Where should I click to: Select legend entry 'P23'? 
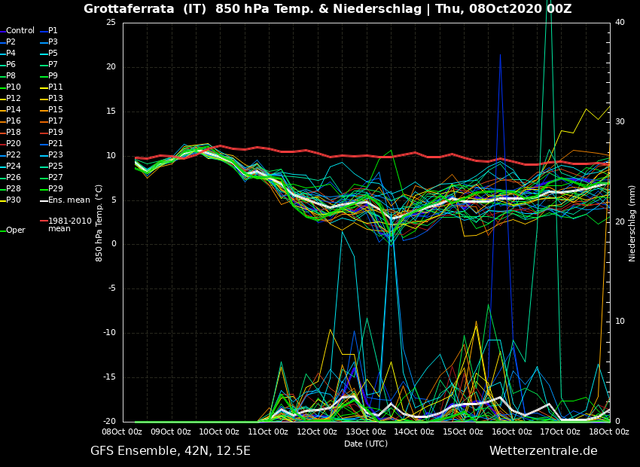(x=51, y=155)
